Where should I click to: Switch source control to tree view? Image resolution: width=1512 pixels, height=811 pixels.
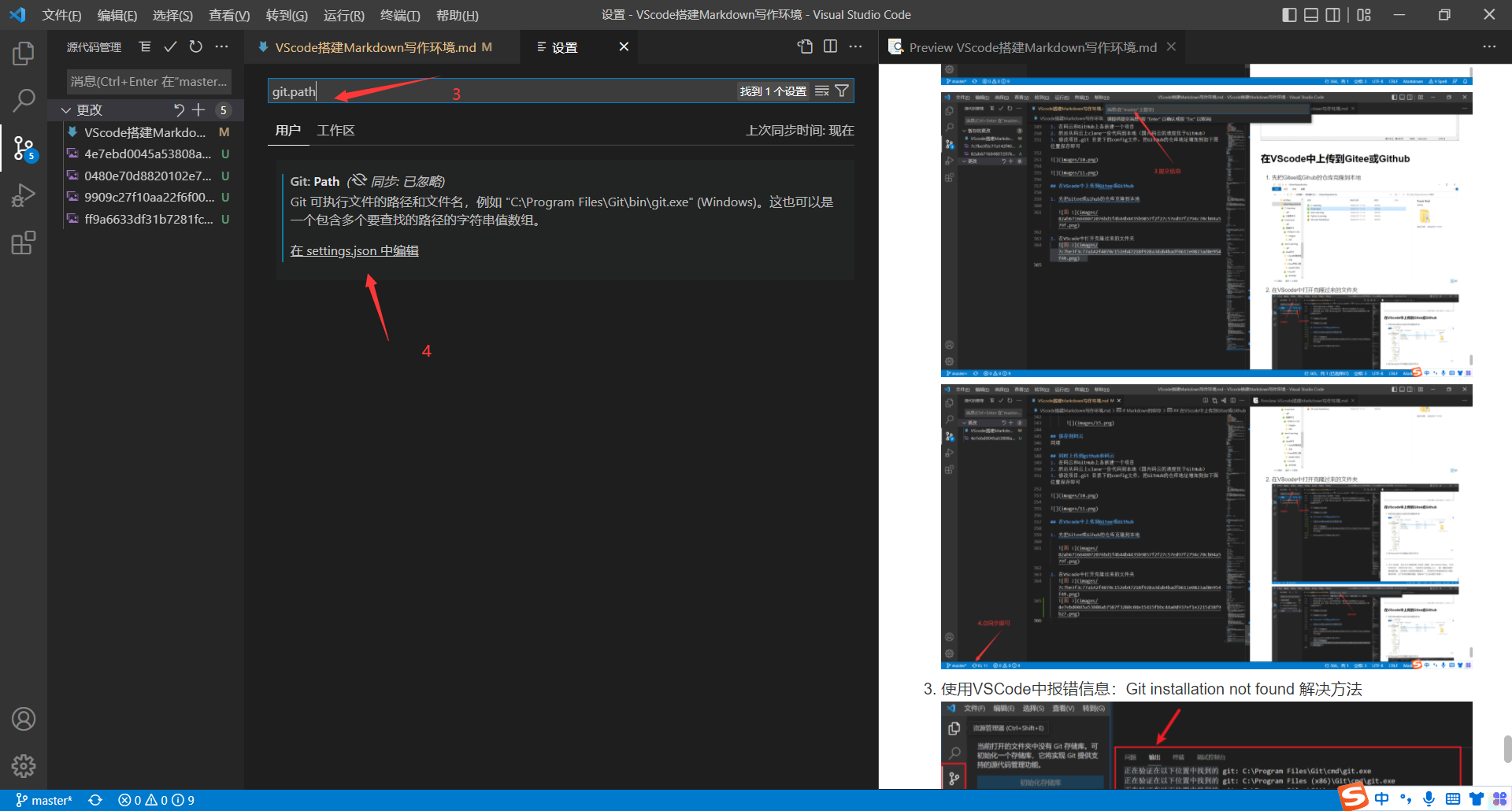(145, 47)
